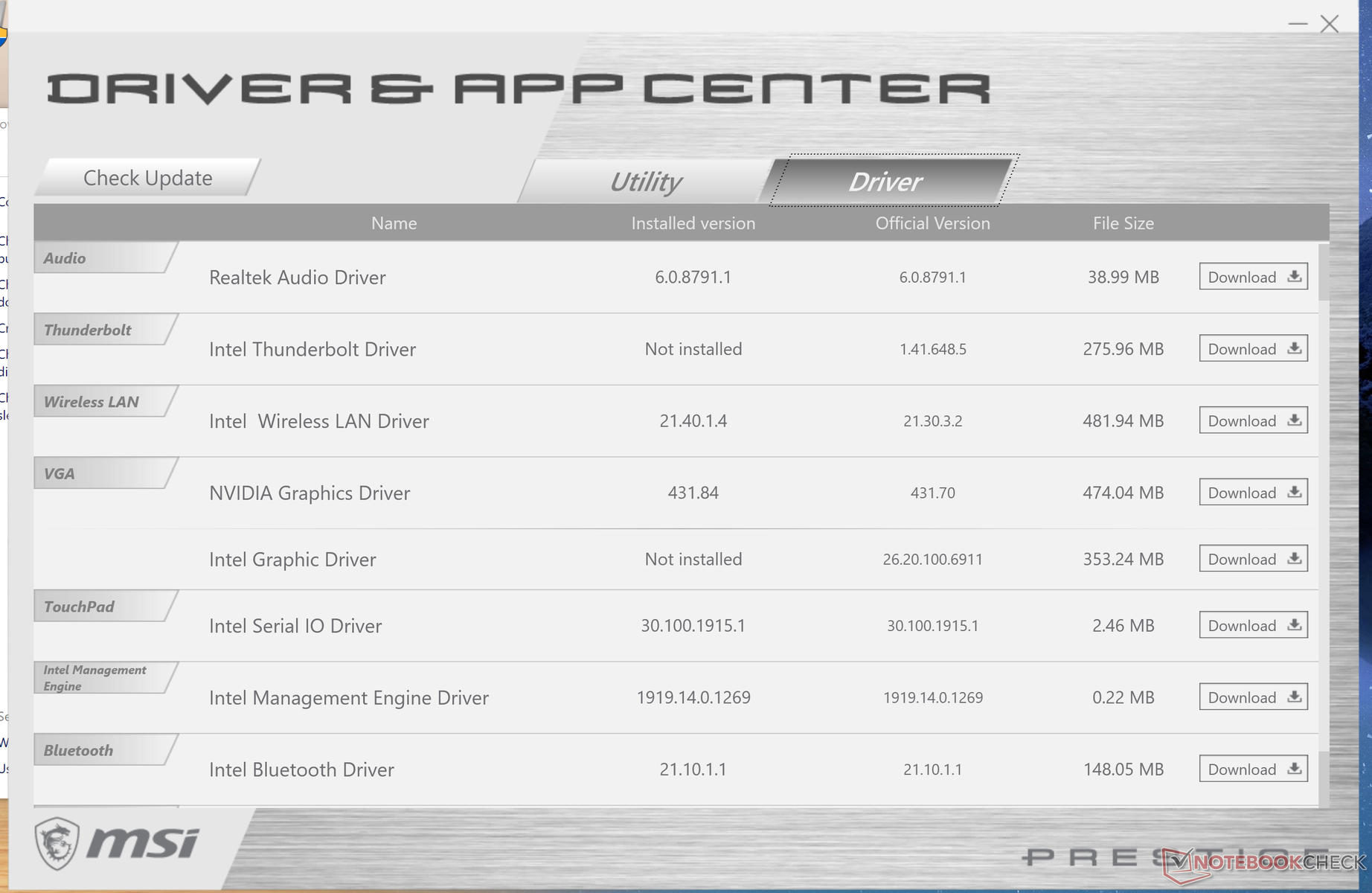Download the Intel Serial IO Driver

pos(1254,625)
